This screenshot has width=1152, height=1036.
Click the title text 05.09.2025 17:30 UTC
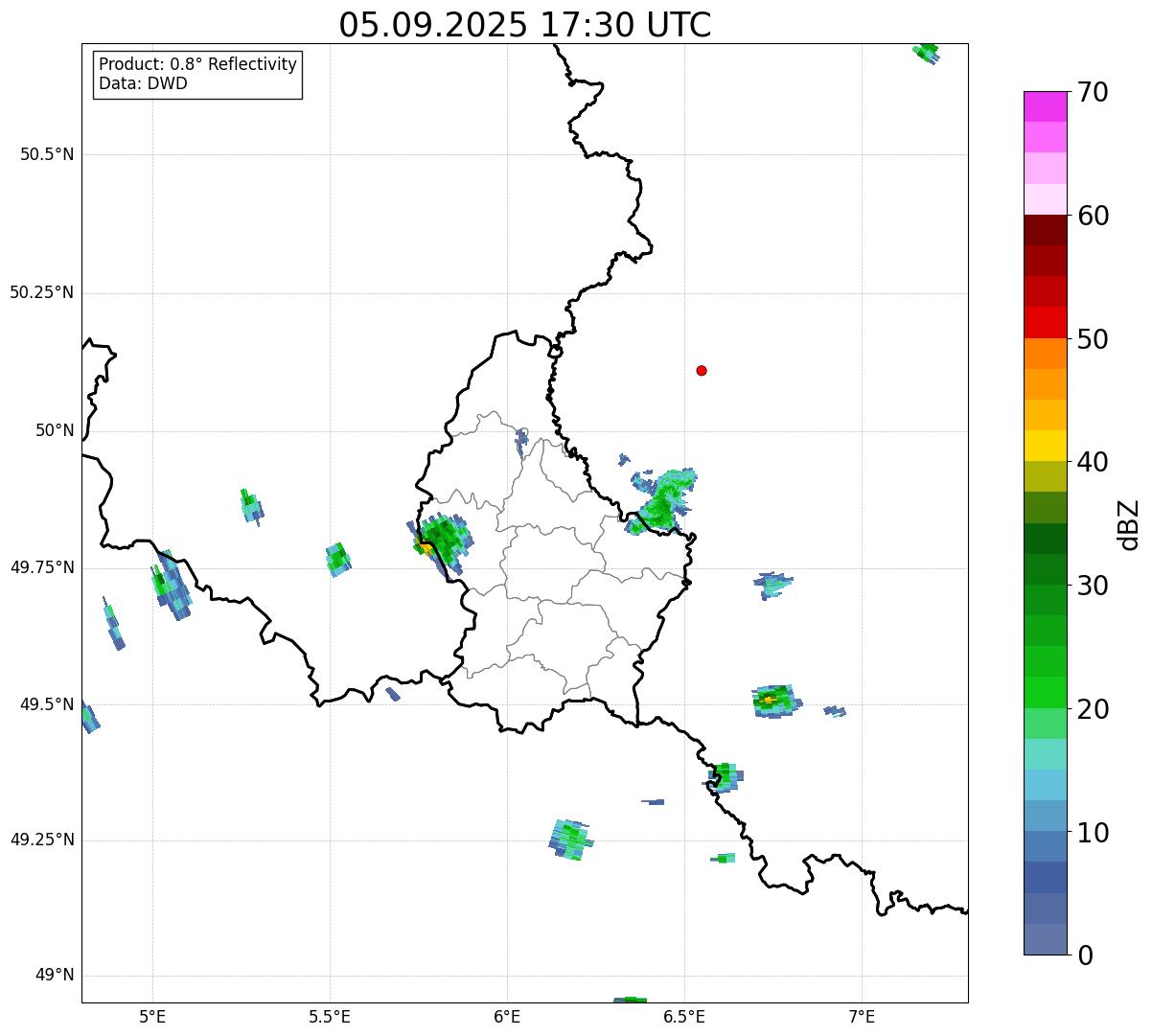point(524,25)
